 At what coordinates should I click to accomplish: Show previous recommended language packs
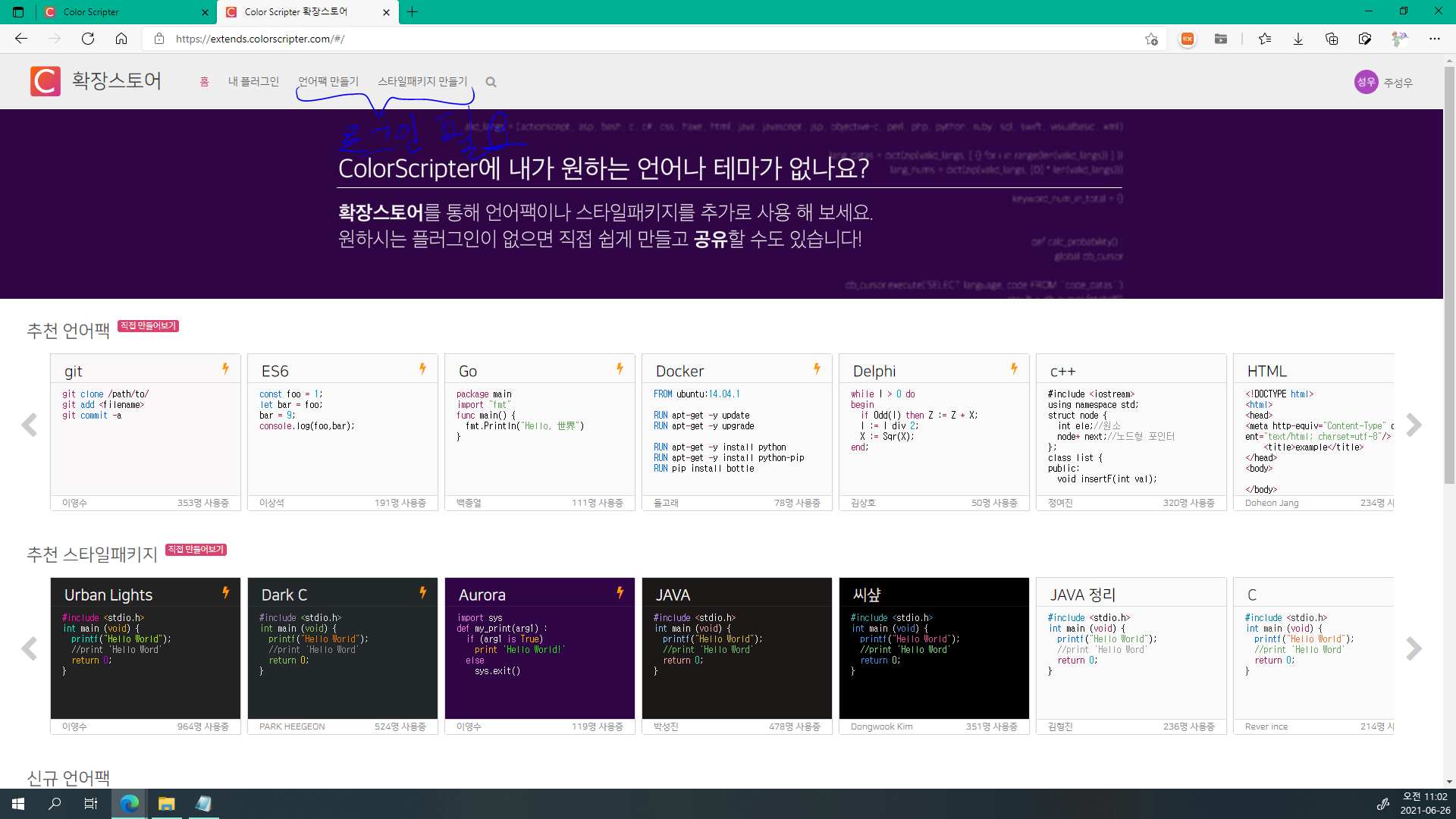click(x=30, y=425)
